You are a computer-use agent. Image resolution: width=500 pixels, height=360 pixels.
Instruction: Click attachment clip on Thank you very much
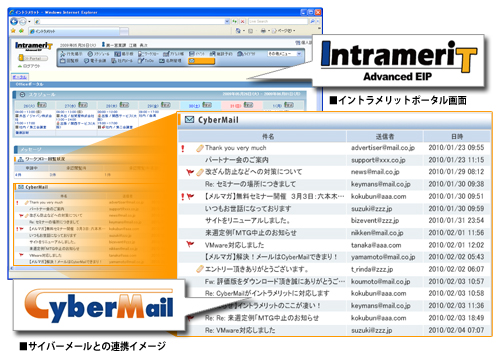200,148
